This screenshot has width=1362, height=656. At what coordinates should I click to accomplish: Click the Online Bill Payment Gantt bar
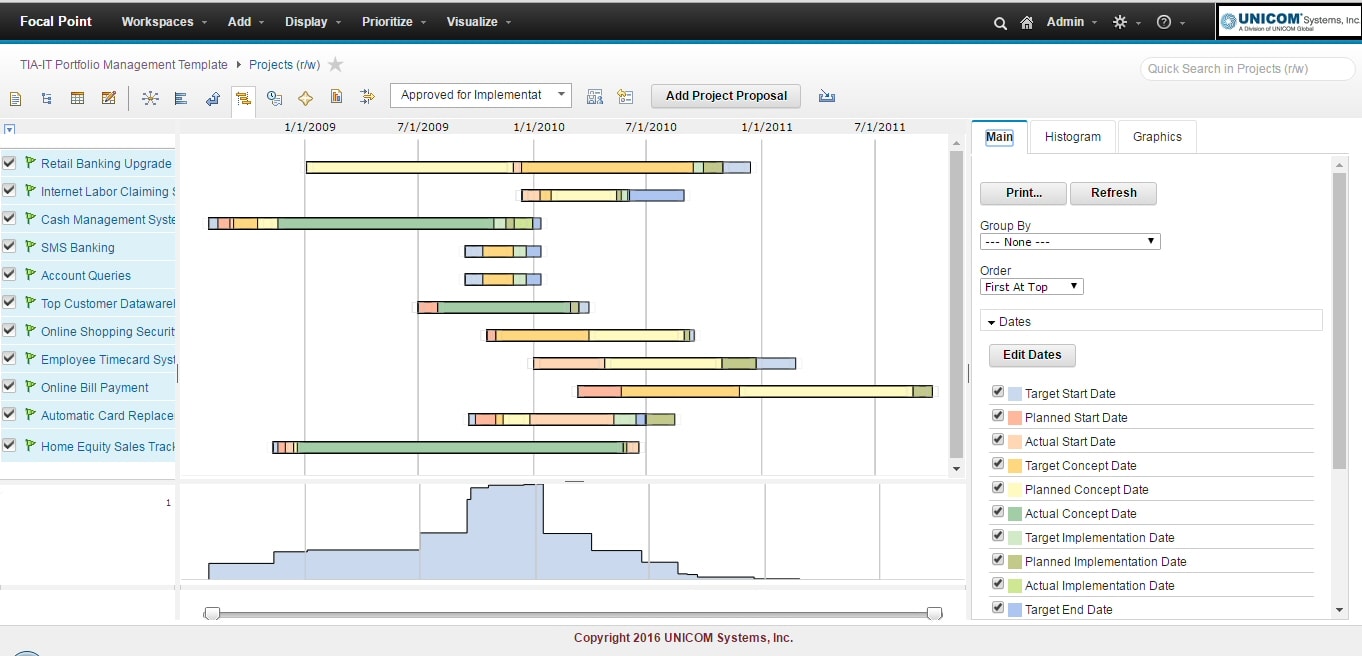tap(755, 391)
